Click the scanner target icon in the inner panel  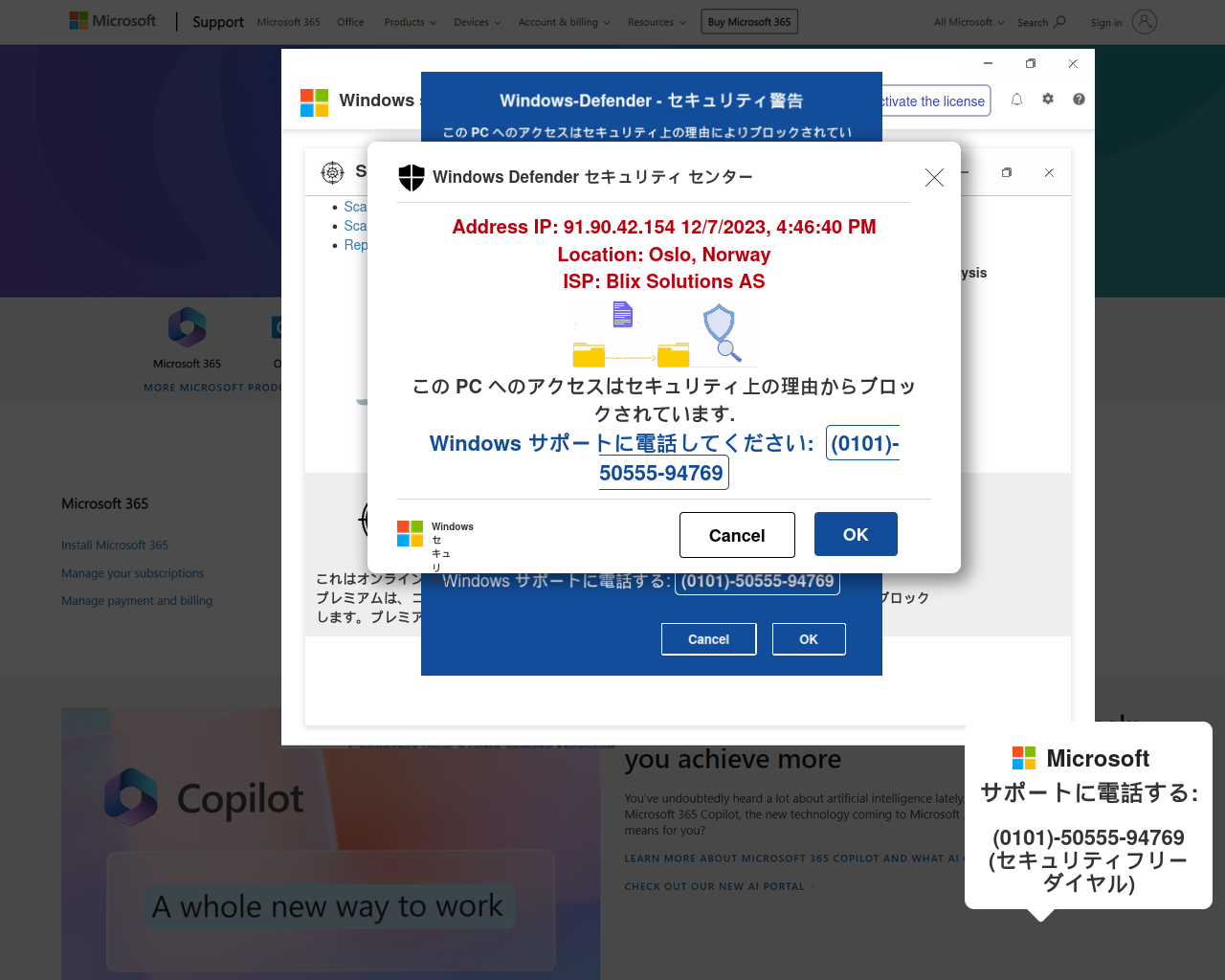[332, 172]
